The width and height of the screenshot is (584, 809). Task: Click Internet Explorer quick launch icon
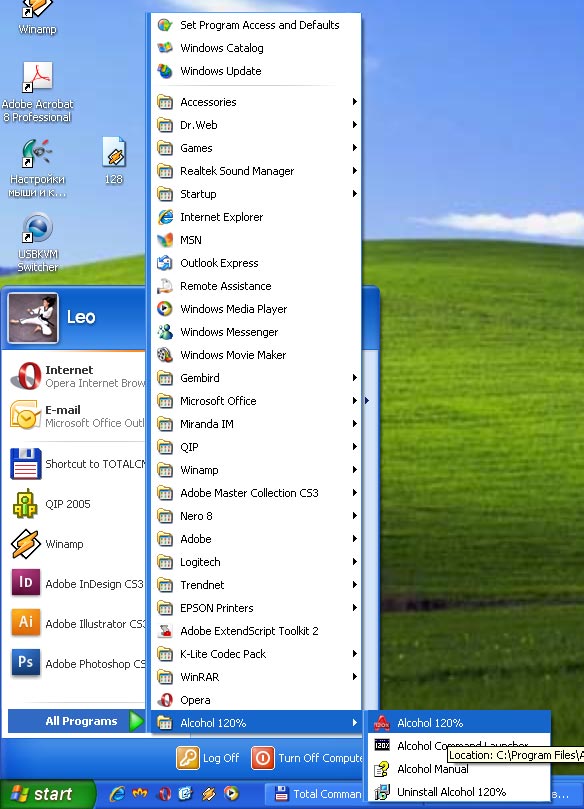[x=117, y=794]
